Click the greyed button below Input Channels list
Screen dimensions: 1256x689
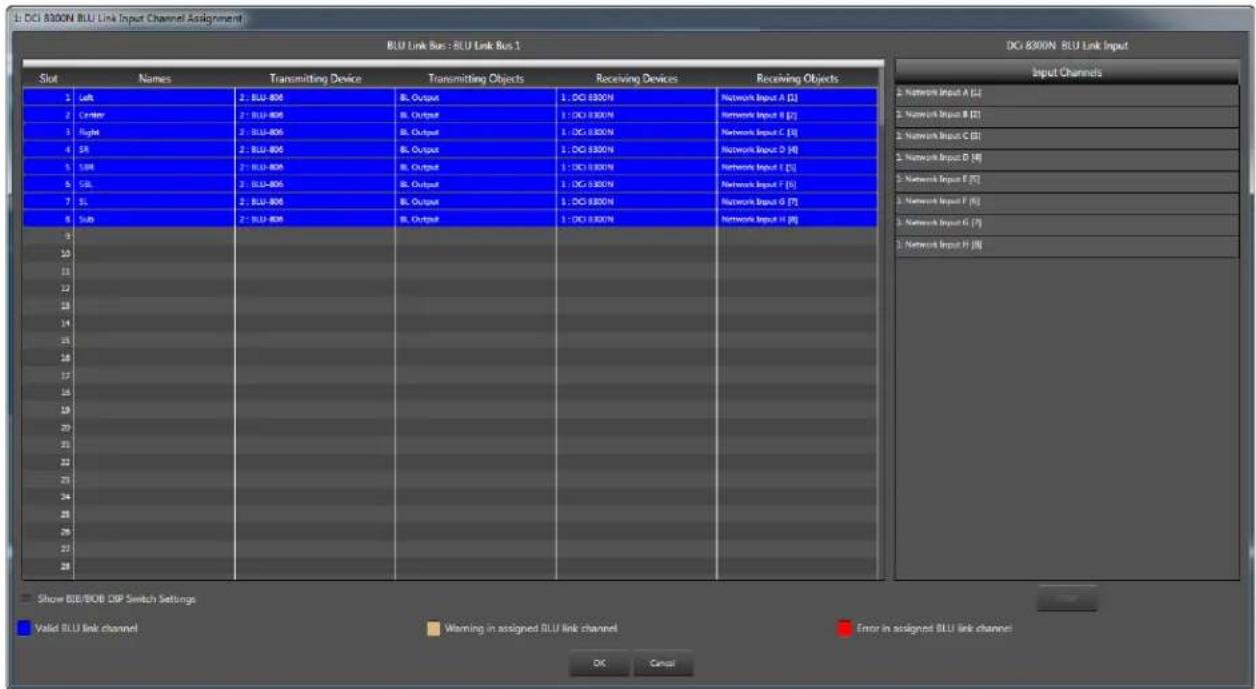tap(1067, 599)
